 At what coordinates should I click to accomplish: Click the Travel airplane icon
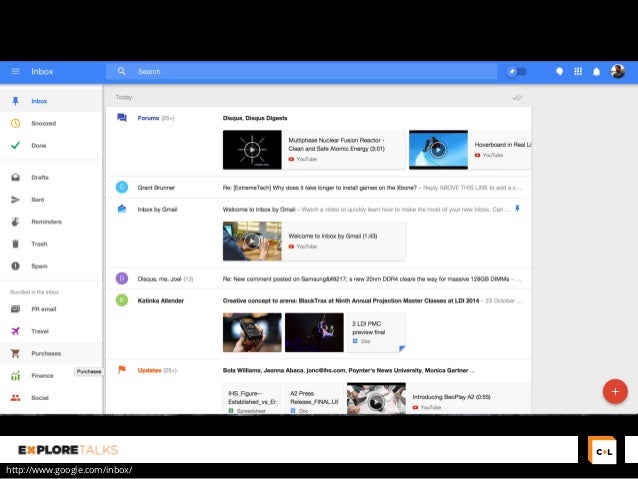tap(15, 331)
